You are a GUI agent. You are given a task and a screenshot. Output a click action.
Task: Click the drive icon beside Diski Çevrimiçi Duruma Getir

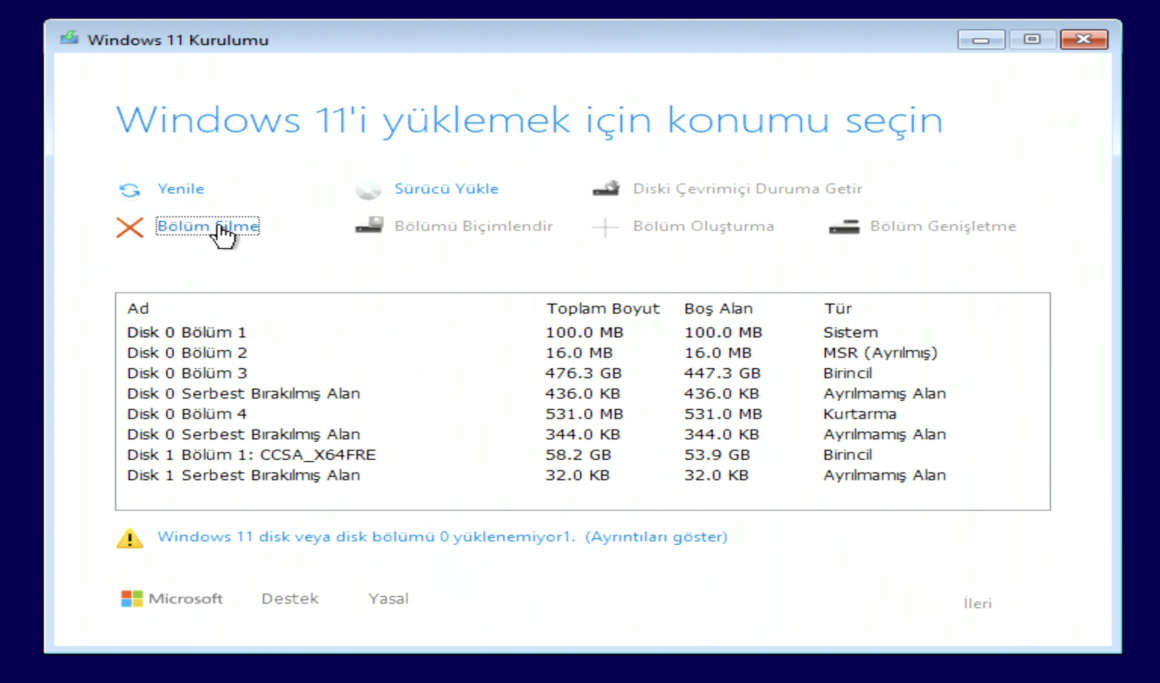[606, 189]
